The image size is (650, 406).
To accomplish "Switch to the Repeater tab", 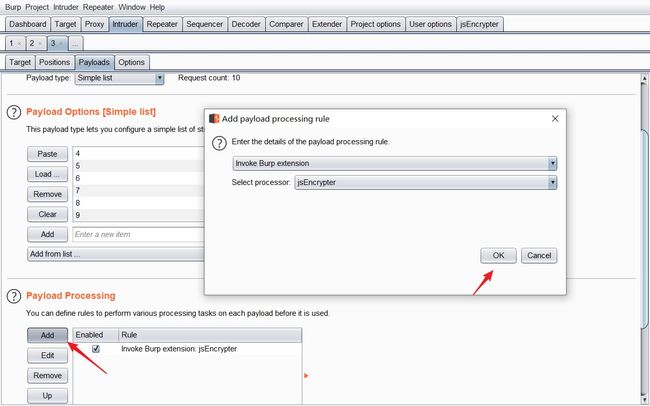I will click(x=162, y=24).
